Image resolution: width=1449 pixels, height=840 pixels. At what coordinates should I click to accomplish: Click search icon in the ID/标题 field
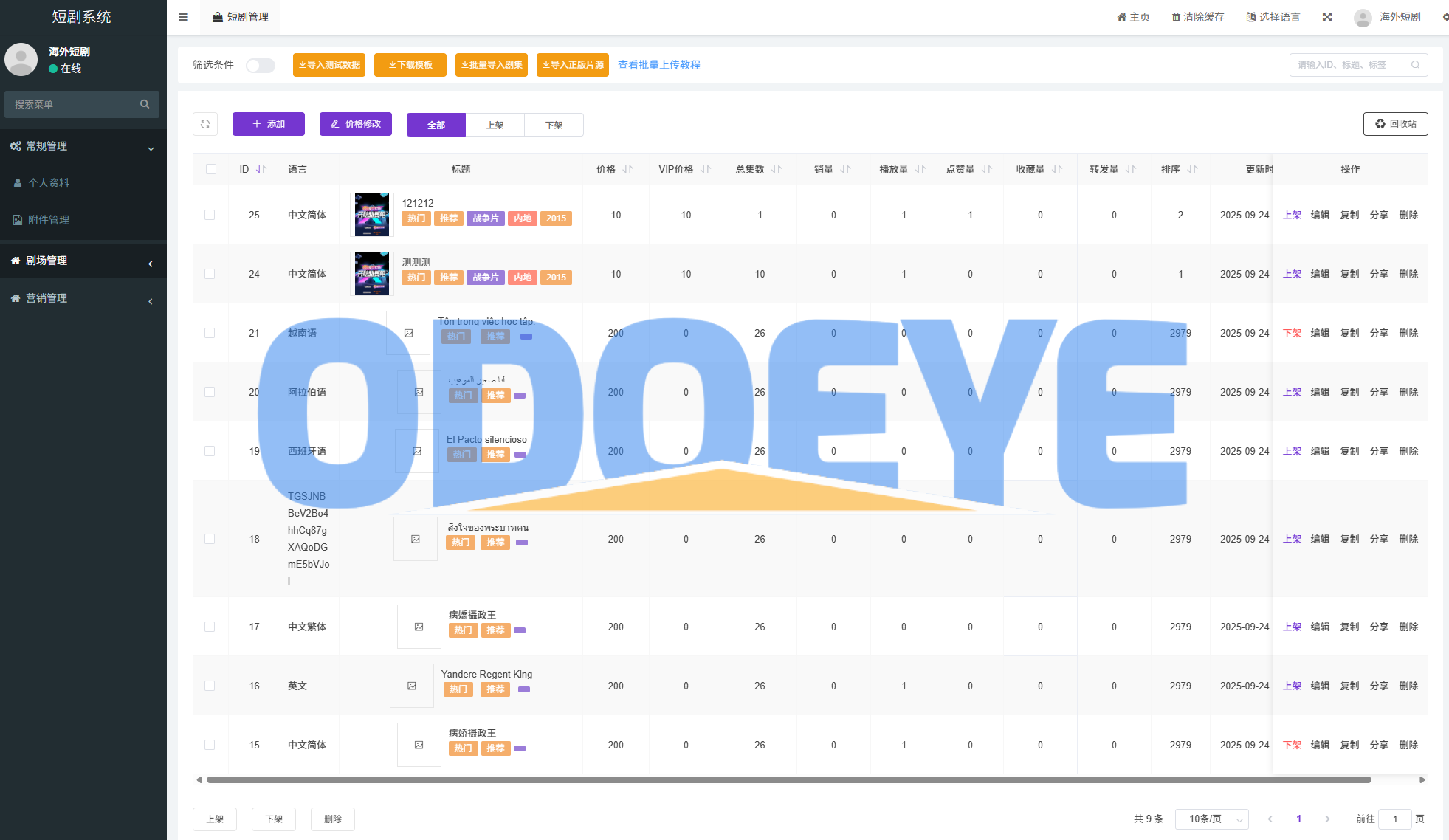point(1415,65)
